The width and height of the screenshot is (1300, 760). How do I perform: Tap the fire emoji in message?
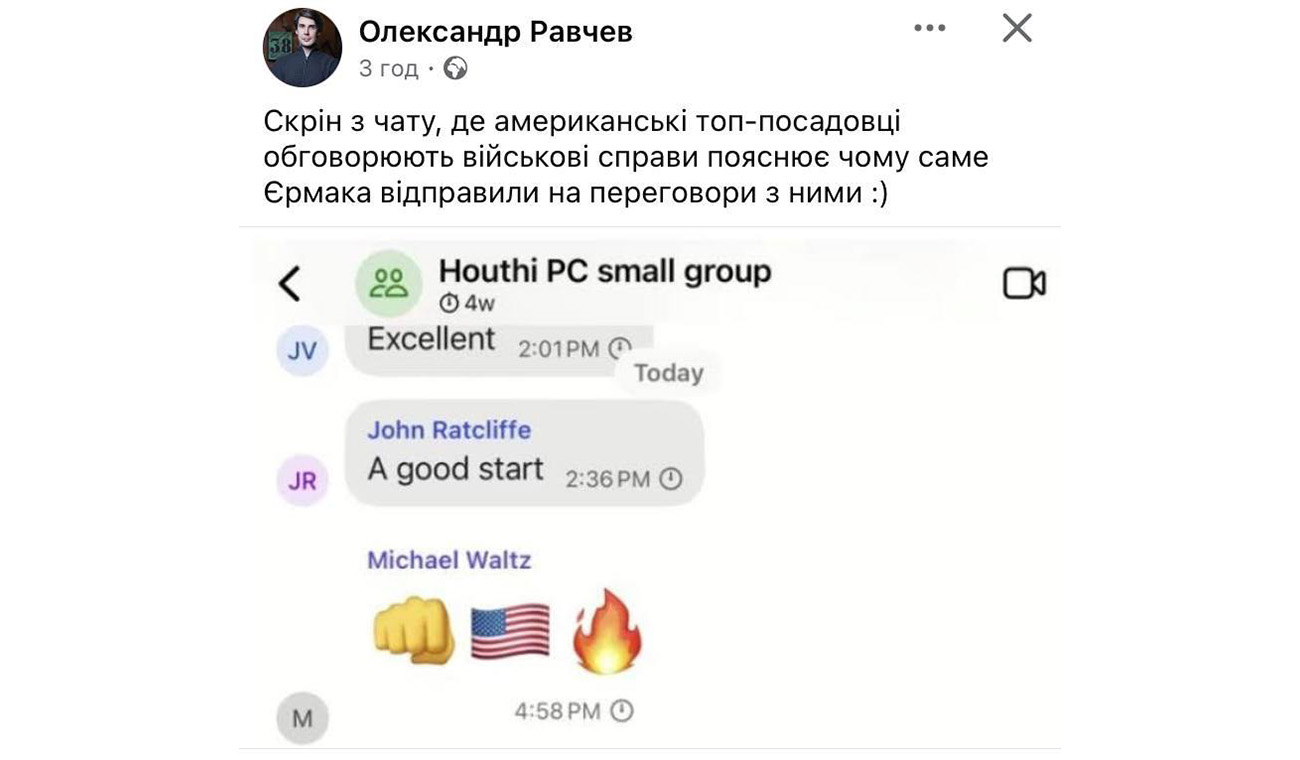[606, 631]
